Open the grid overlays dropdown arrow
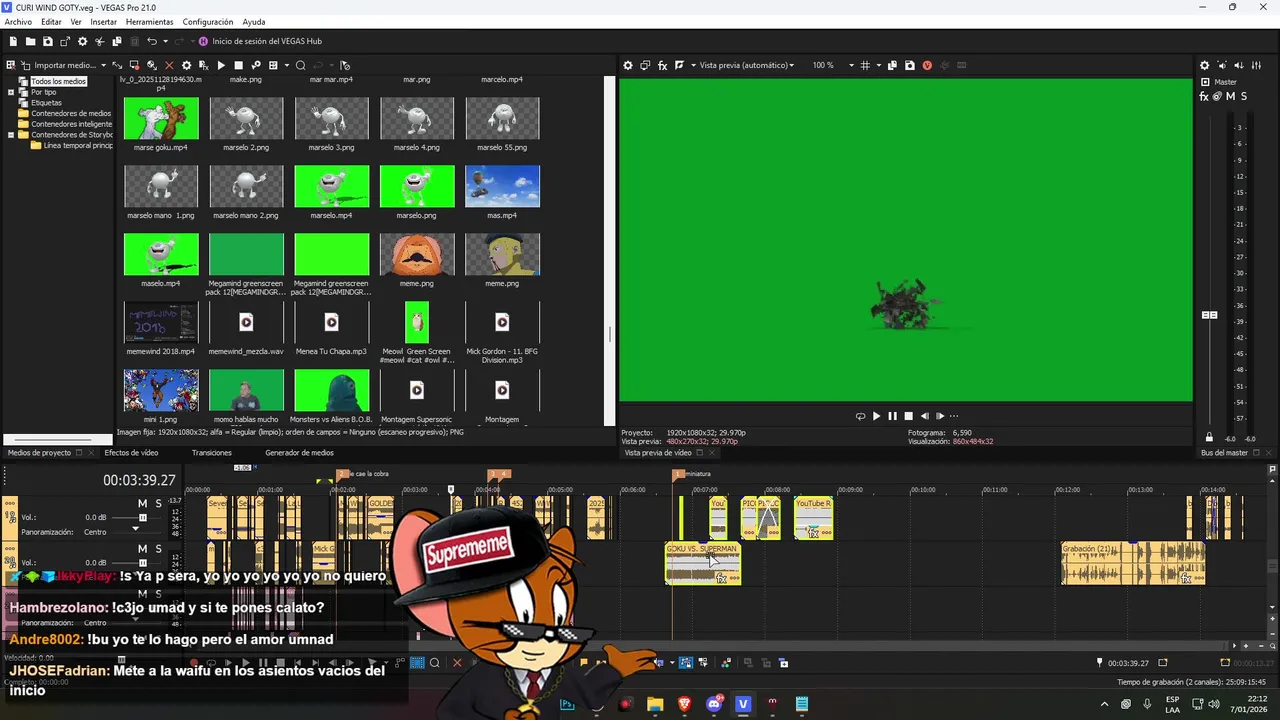Screen dimensions: 1280x720 point(879,65)
